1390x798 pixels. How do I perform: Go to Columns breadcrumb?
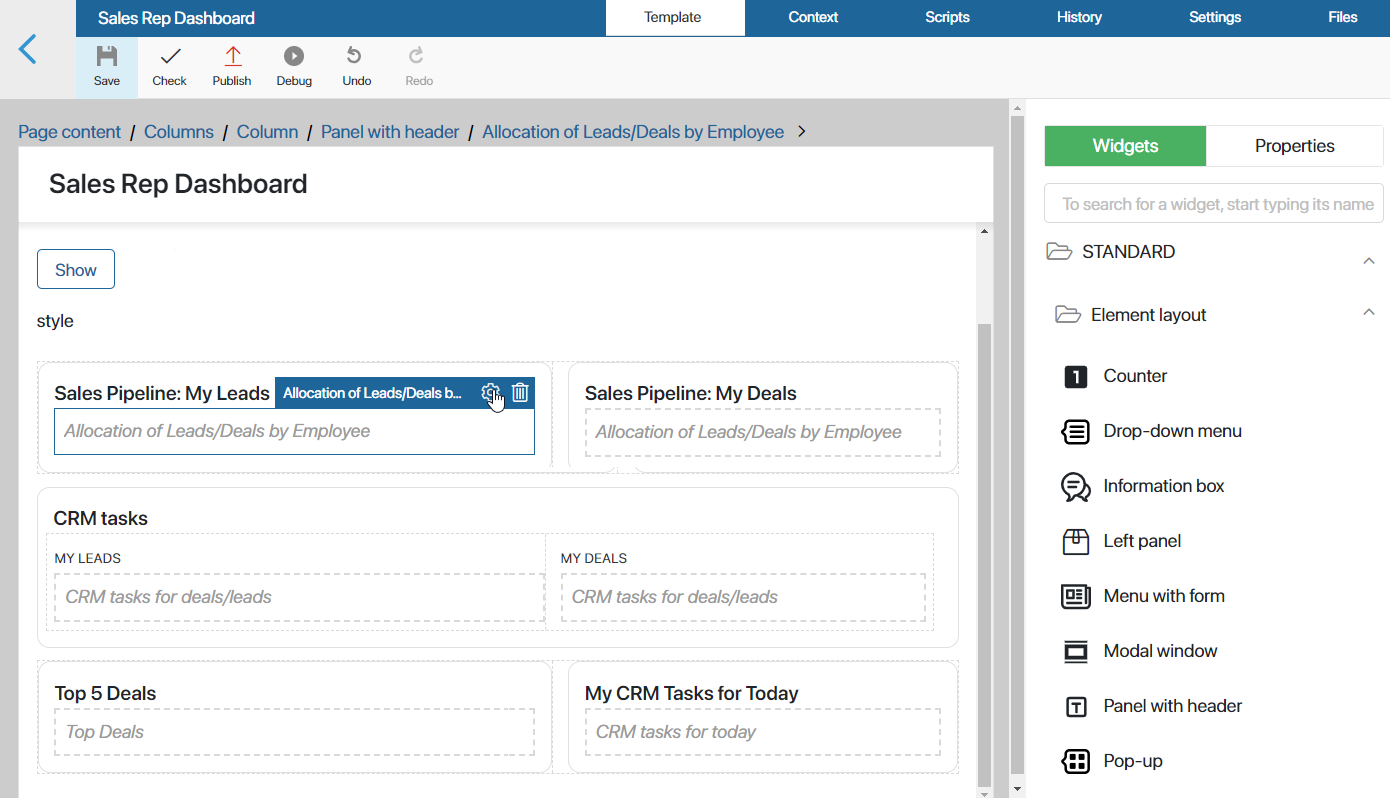(x=179, y=132)
